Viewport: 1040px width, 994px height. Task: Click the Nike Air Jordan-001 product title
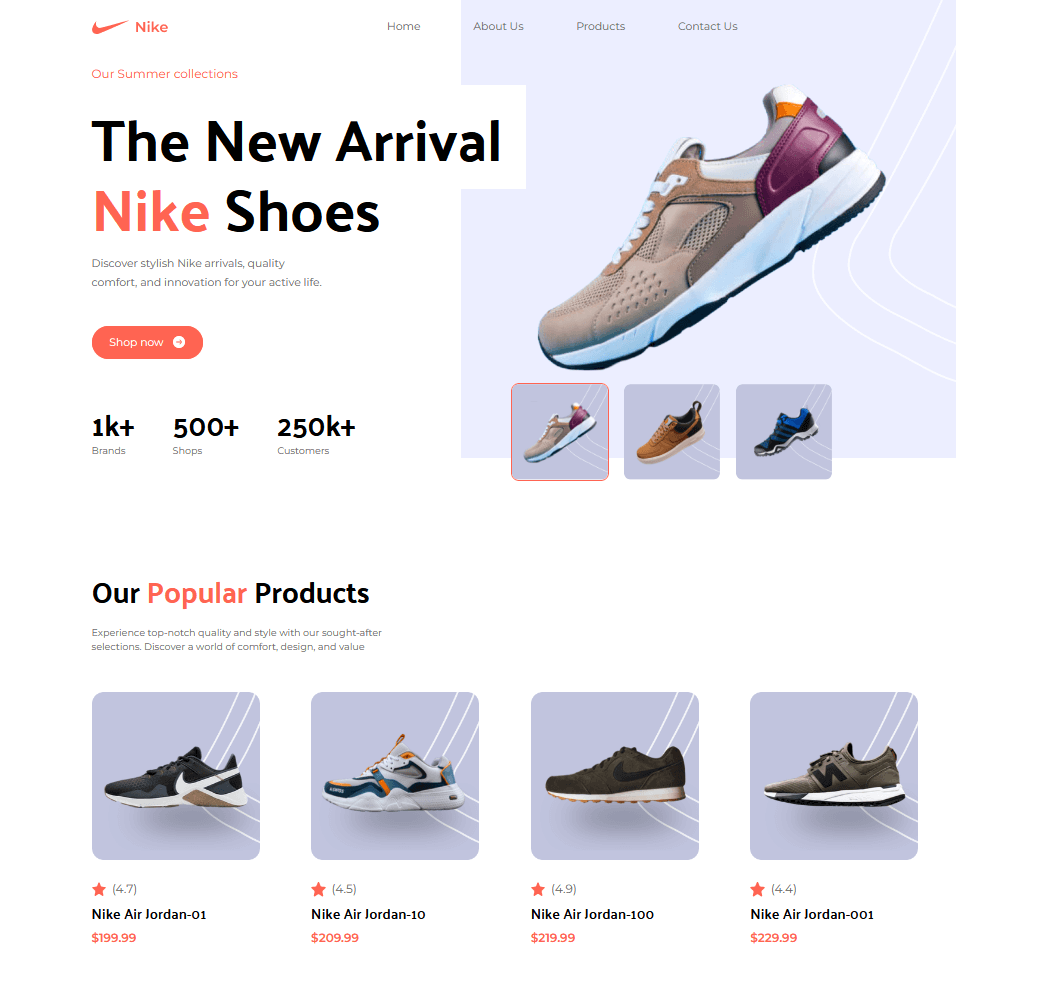pyautogui.click(x=812, y=914)
